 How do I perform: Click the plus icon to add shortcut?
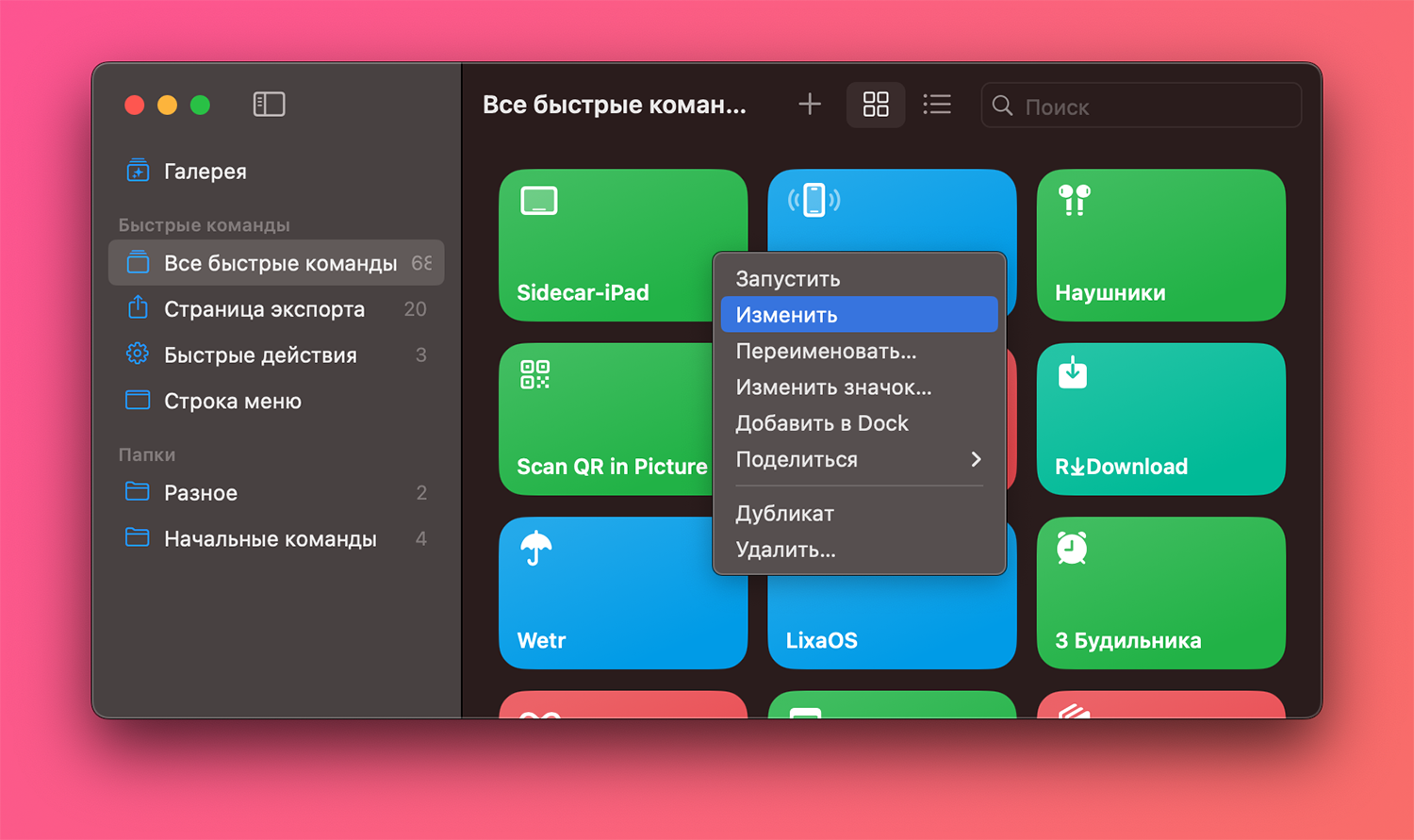[810, 104]
